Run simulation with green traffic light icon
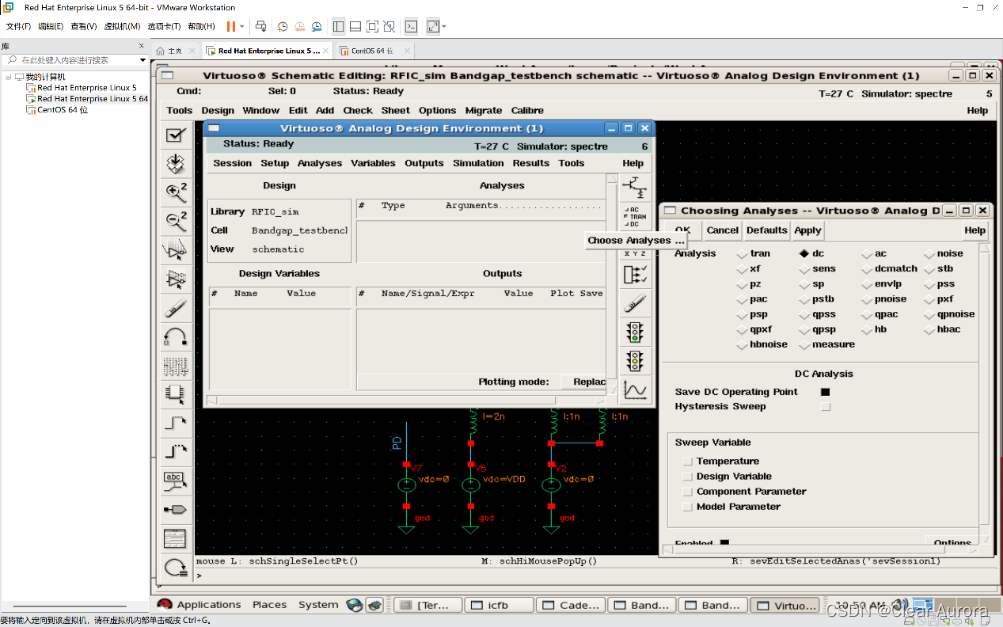This screenshot has height=627, width=1003. click(635, 332)
